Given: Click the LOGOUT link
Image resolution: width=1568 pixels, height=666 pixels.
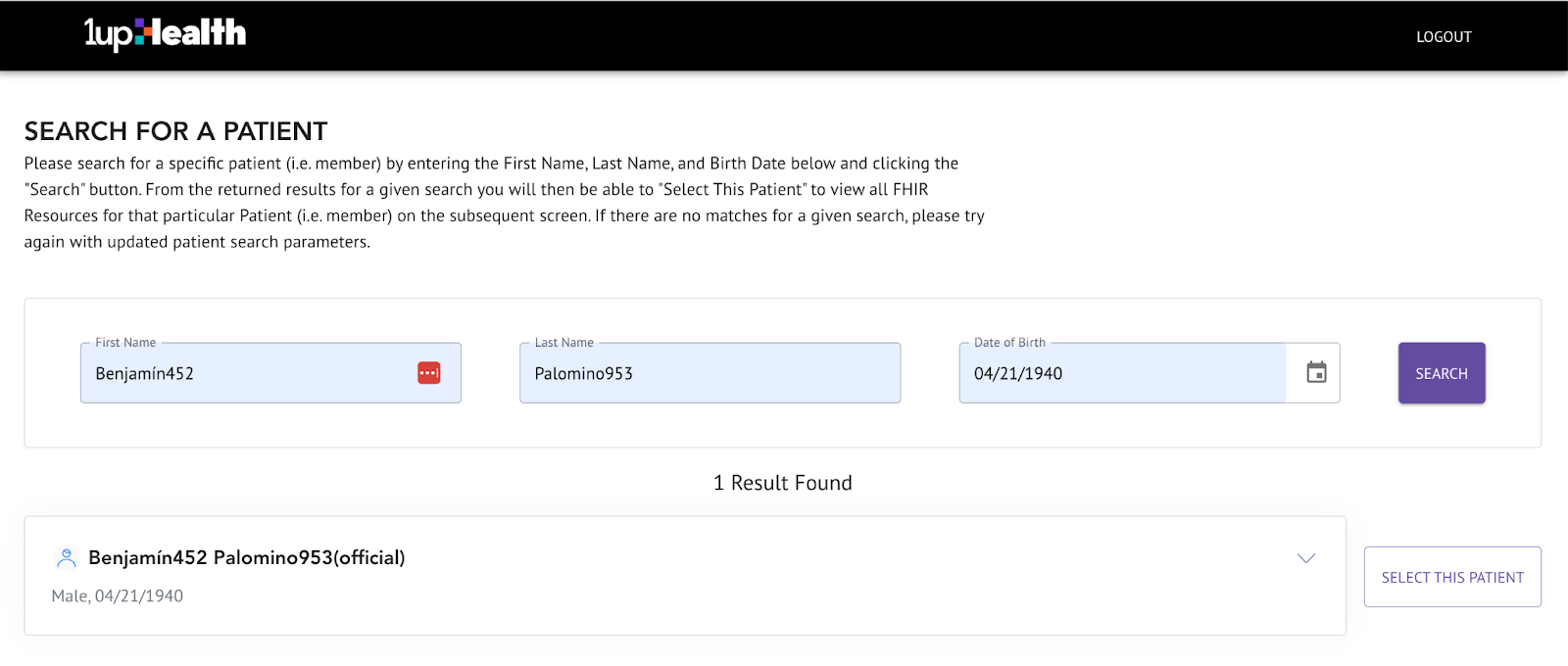Looking at the screenshot, I should pos(1444,37).
